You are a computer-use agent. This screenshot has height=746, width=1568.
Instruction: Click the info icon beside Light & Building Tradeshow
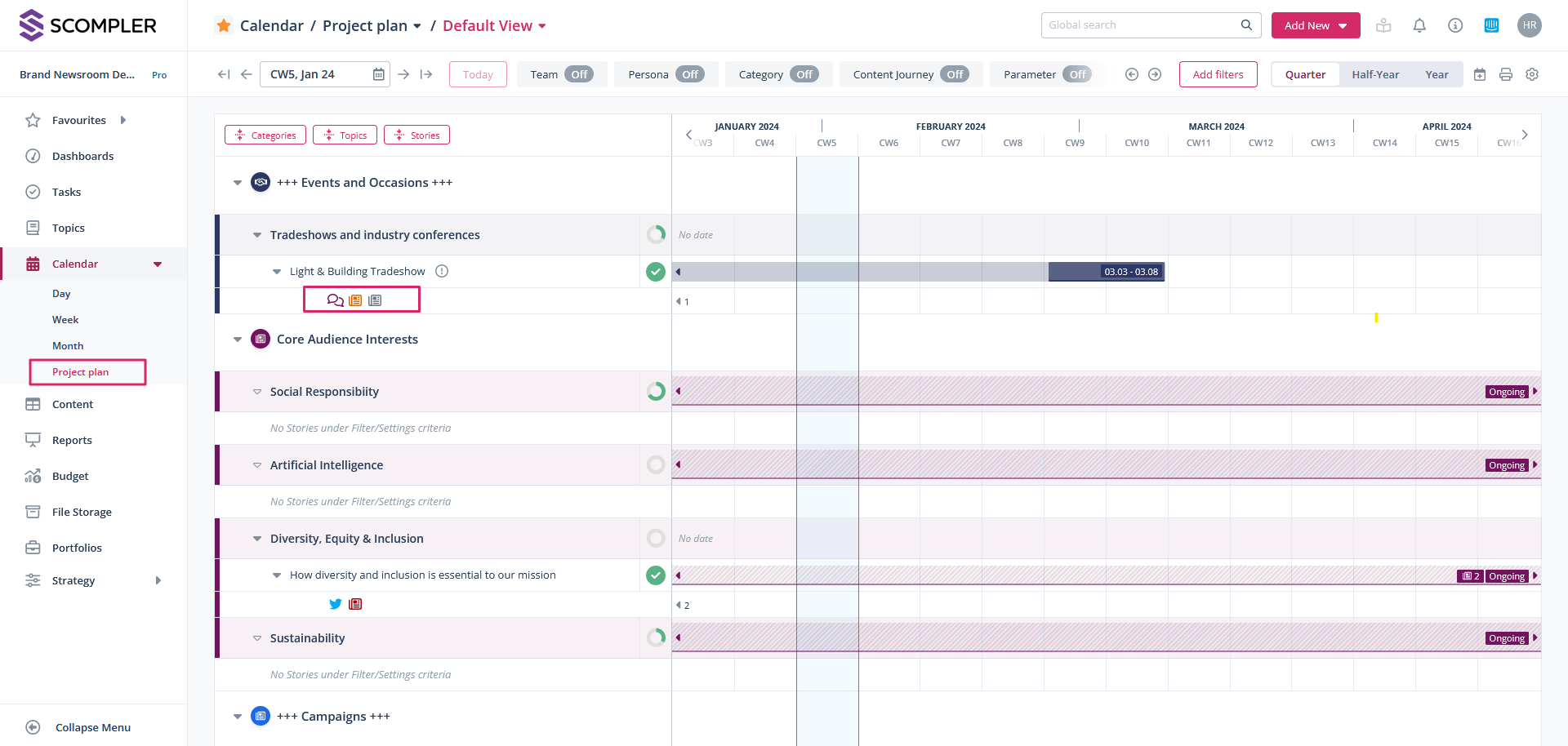click(442, 271)
